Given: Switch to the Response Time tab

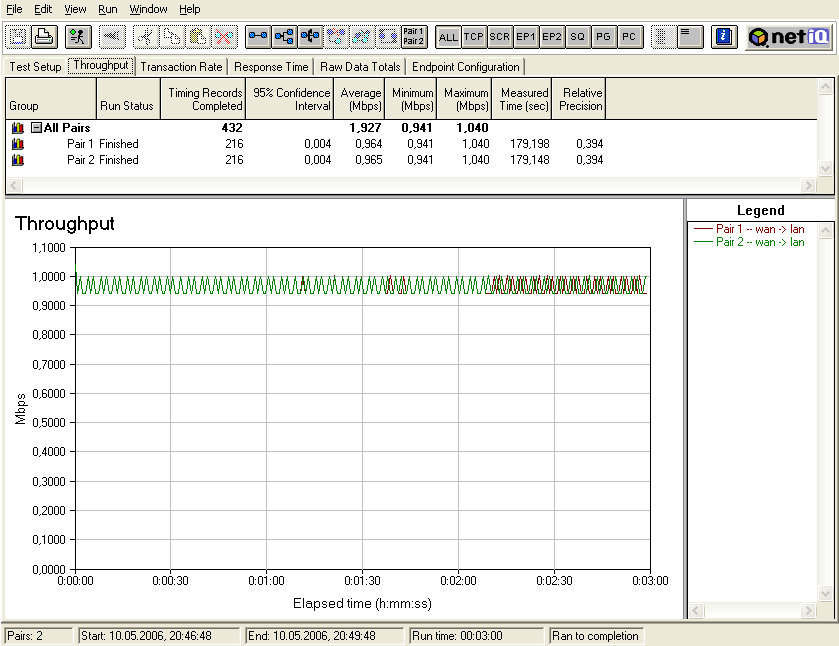Looking at the screenshot, I should 271,67.
